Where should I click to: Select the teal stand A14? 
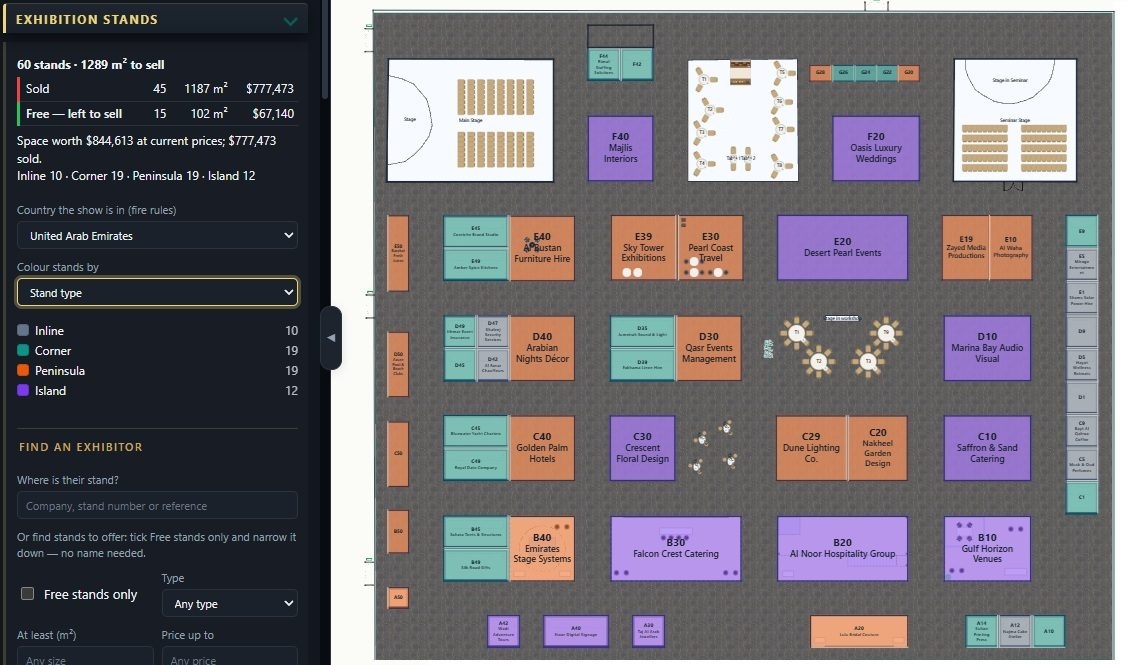(982, 631)
